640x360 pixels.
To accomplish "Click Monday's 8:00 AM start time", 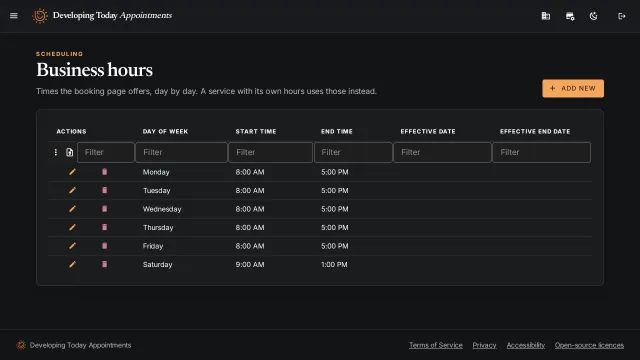I will pos(250,172).
